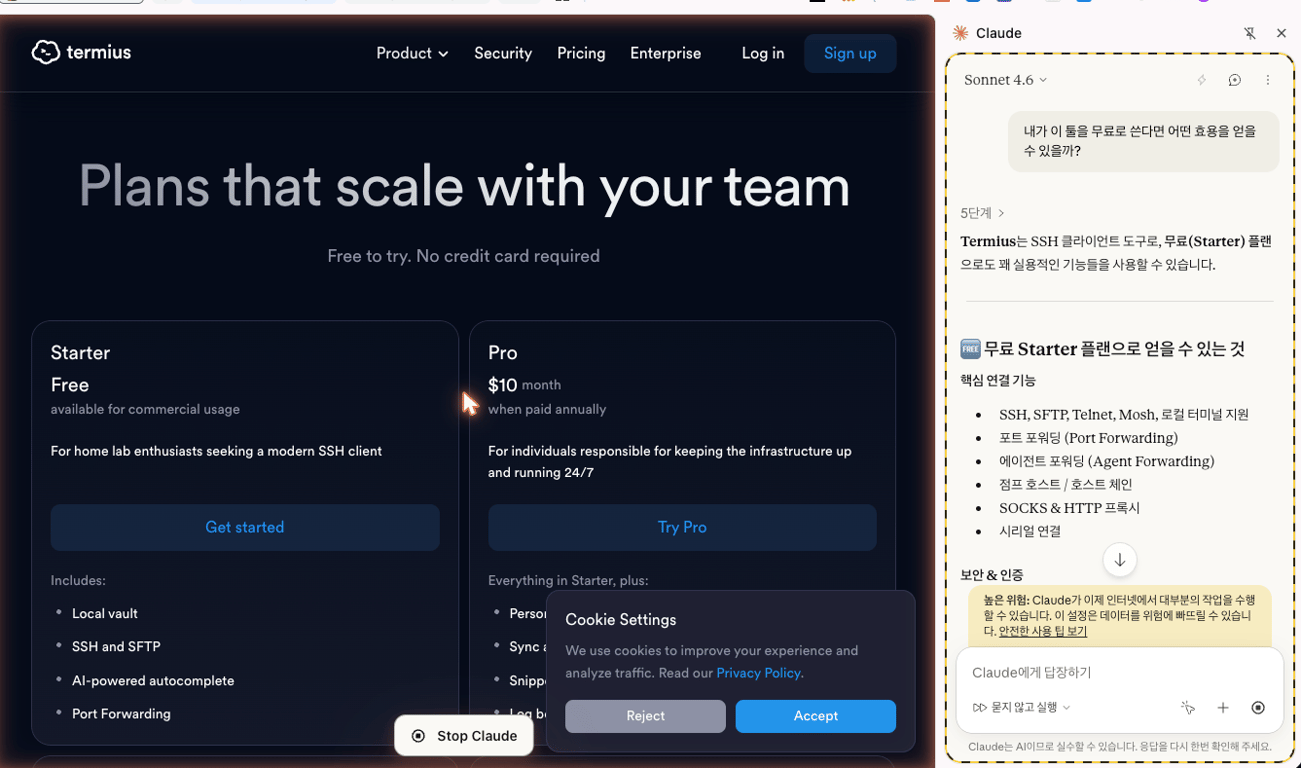Viewport: 1301px width, 768px height.
Task: Click the "Cookie Settings" title
Action: (621, 620)
